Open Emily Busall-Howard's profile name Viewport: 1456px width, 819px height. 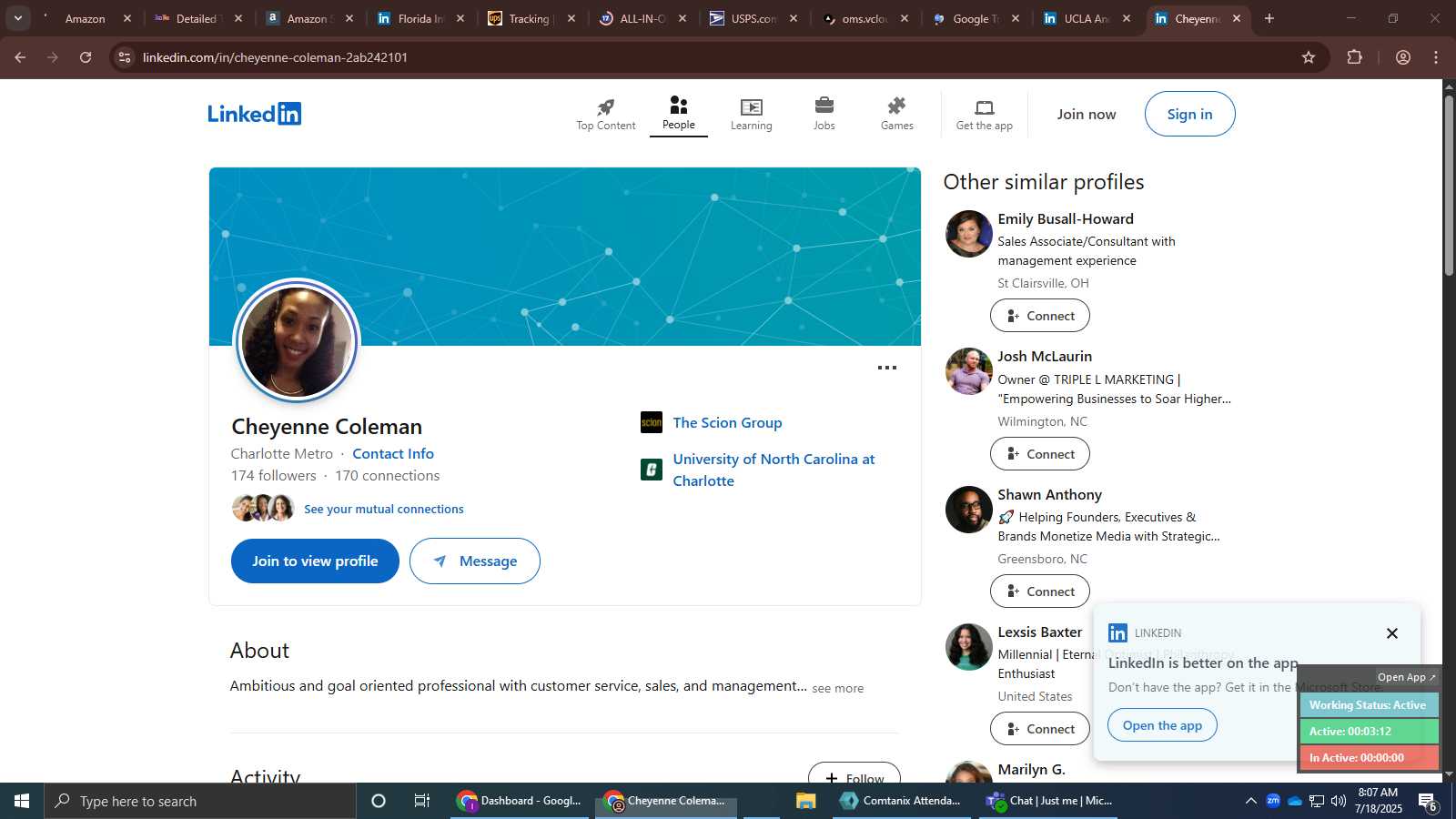tap(1066, 218)
